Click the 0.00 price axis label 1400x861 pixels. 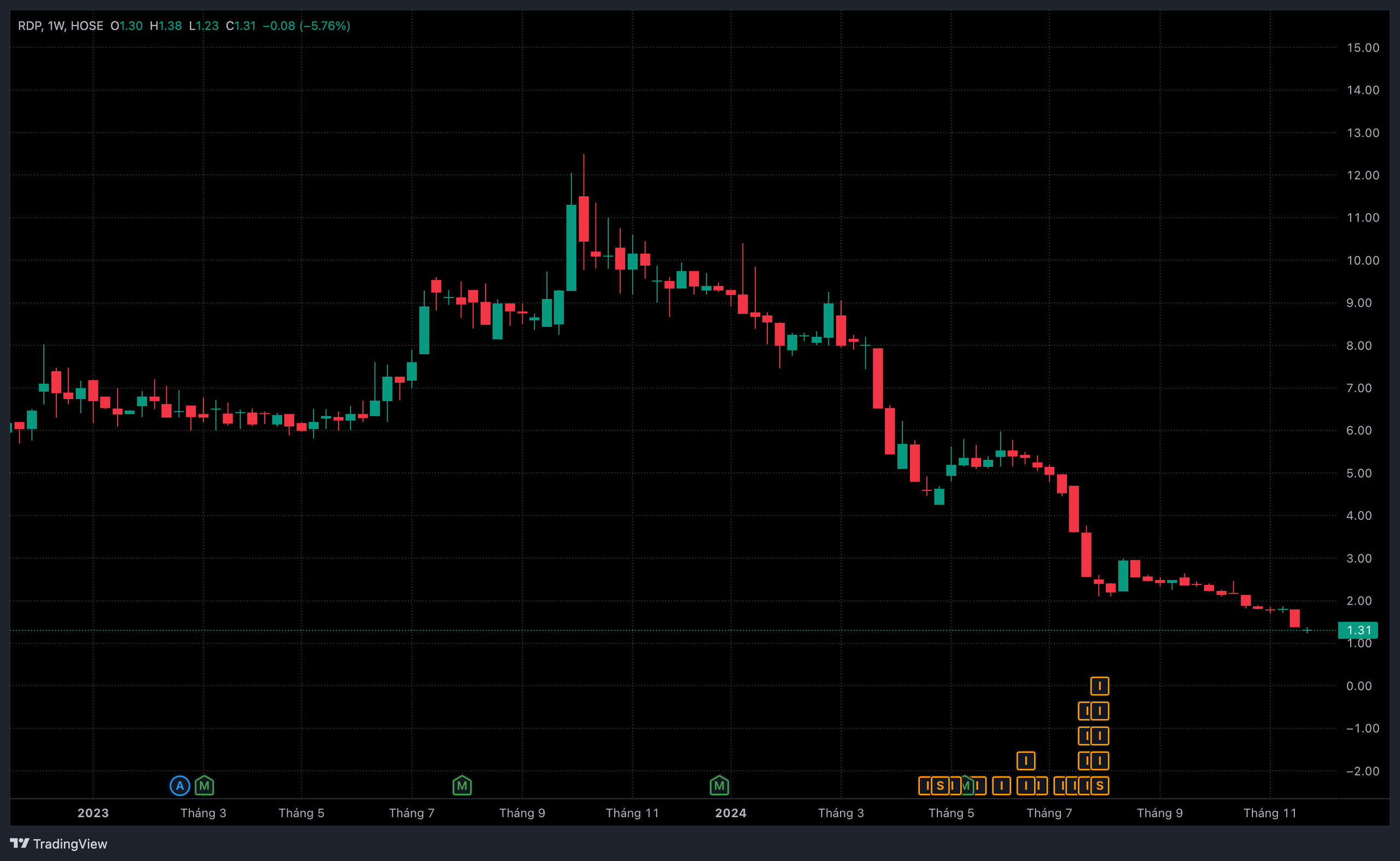click(1359, 686)
